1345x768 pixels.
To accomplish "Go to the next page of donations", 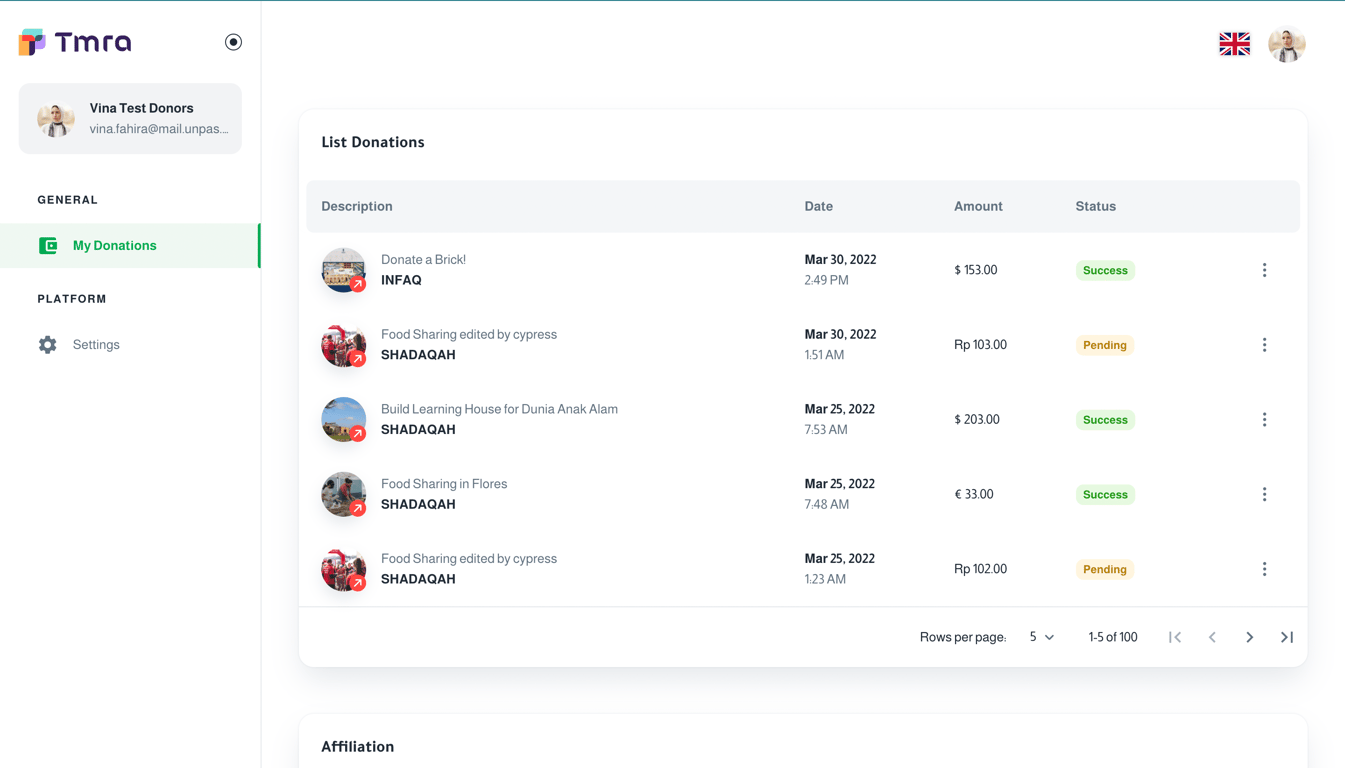I will [x=1250, y=637].
